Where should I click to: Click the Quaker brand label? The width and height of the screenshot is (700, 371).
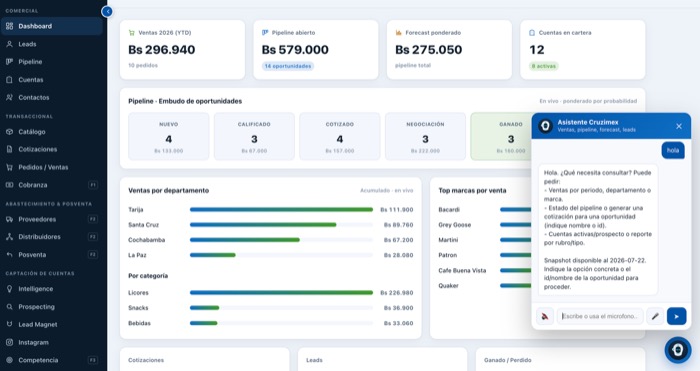click(x=448, y=286)
